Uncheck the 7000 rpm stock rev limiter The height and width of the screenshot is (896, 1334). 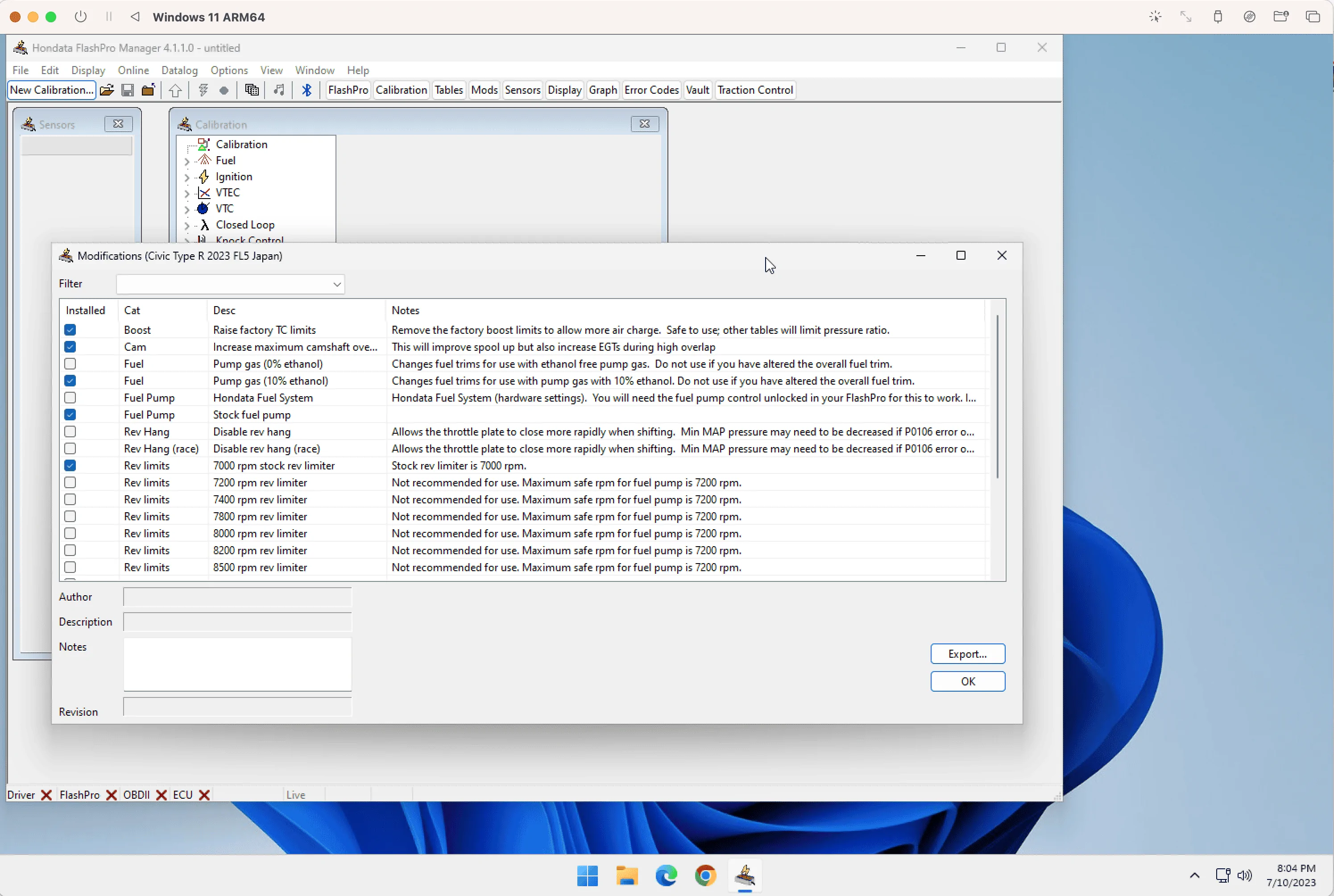tap(70, 466)
